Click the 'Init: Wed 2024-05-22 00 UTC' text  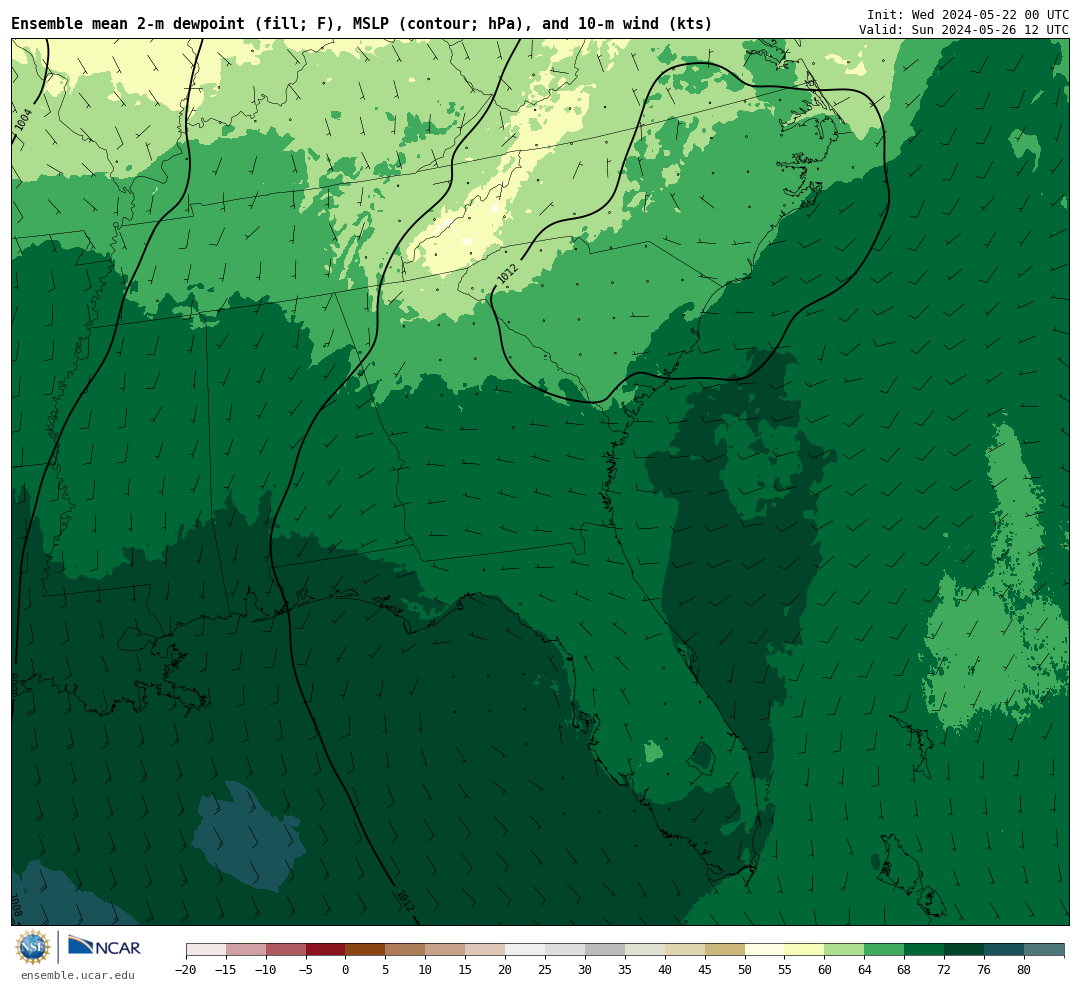968,14
